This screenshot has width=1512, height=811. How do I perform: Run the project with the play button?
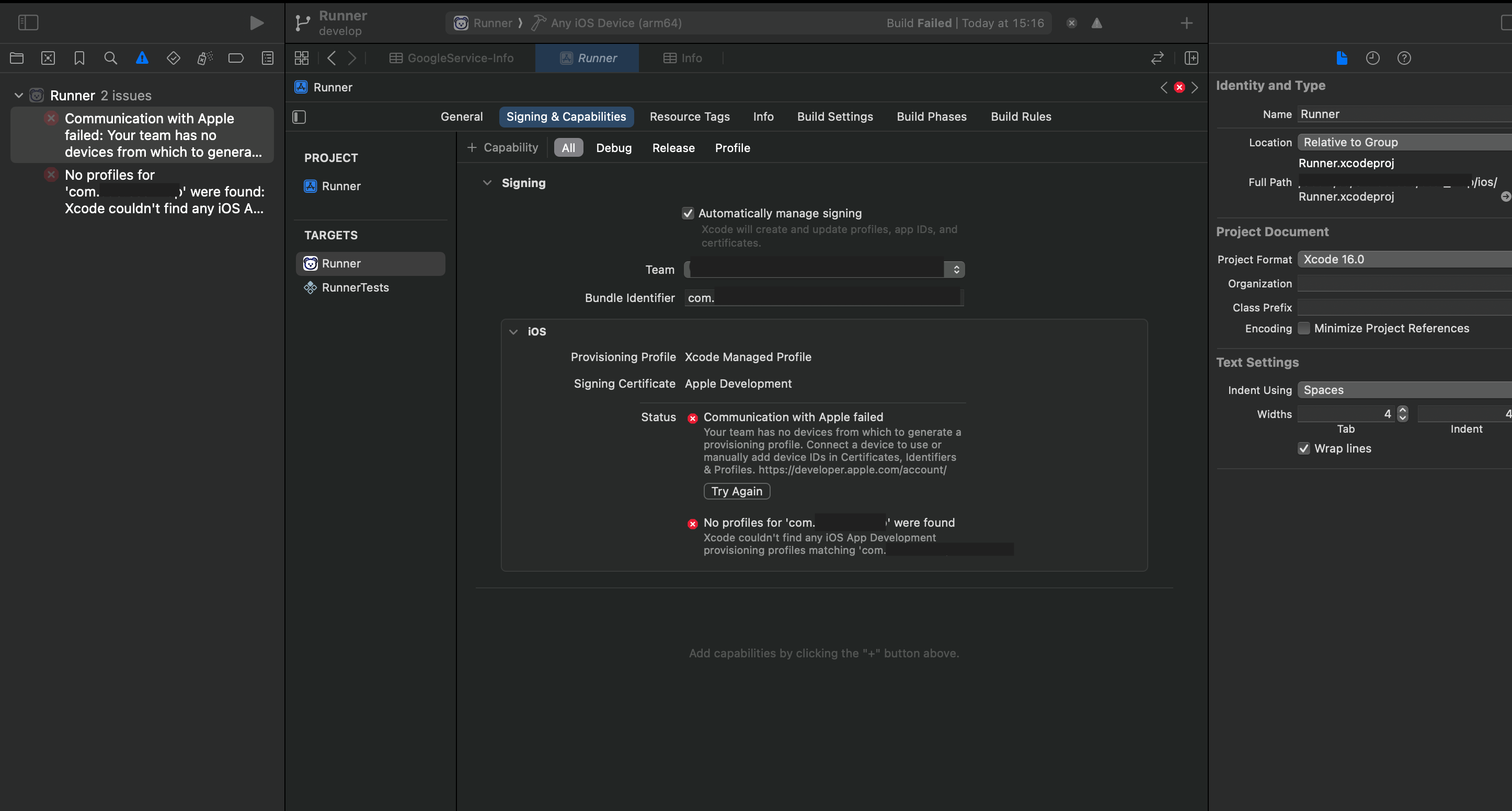tap(257, 23)
